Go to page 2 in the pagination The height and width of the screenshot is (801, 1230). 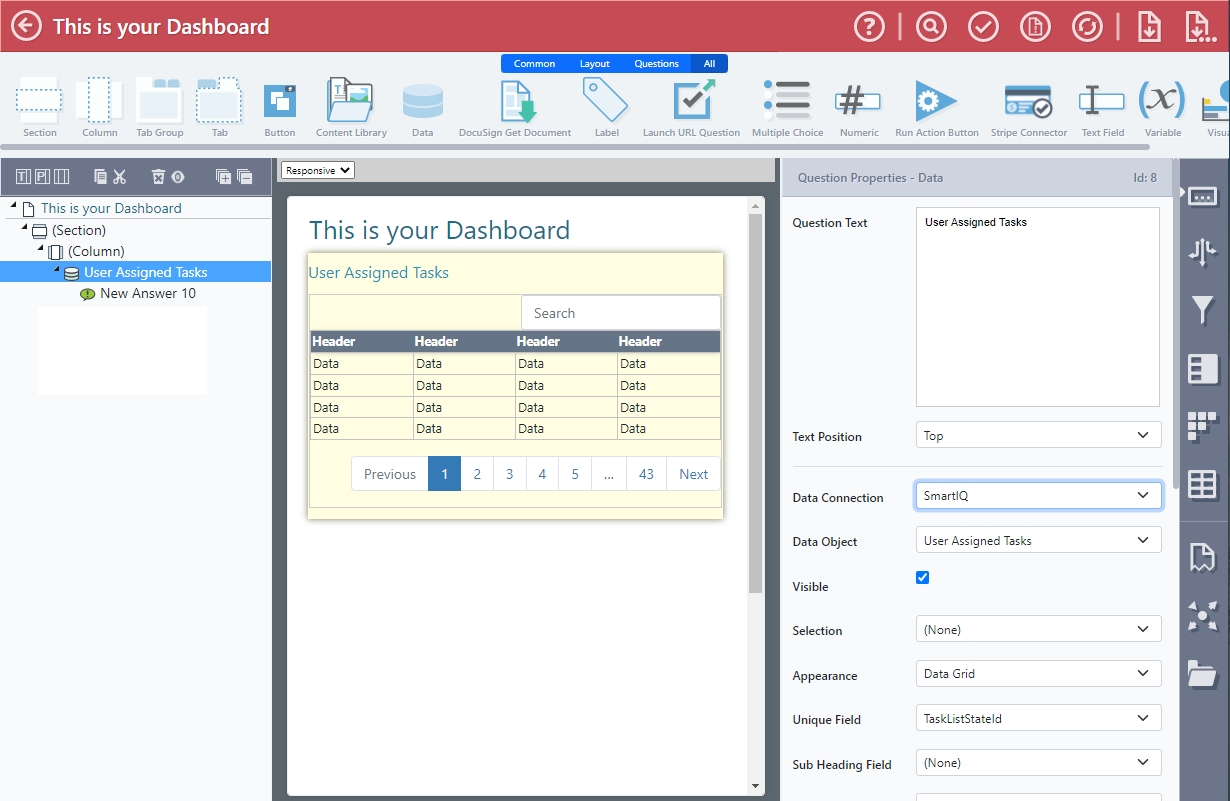coord(477,474)
